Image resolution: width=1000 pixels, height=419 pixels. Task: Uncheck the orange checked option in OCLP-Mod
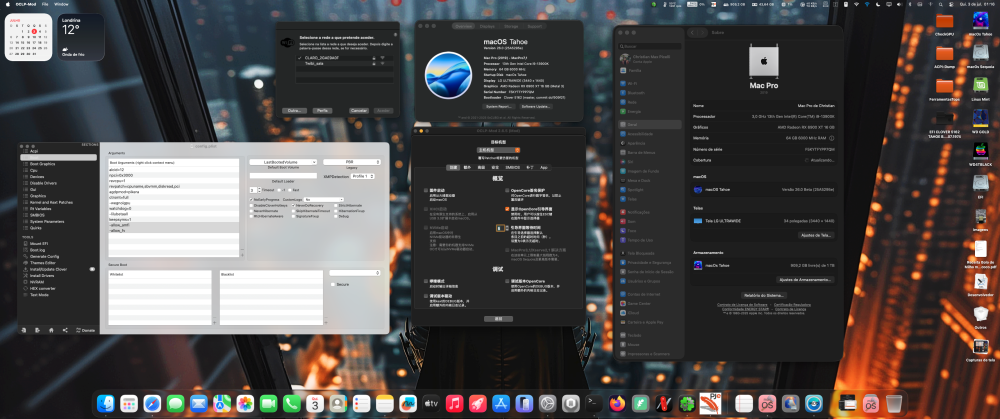(507, 209)
